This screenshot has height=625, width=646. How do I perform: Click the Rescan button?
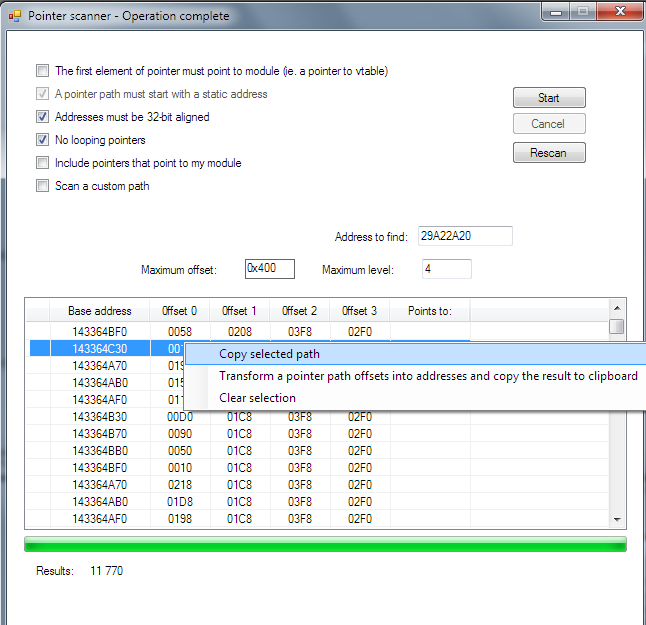[x=548, y=153]
